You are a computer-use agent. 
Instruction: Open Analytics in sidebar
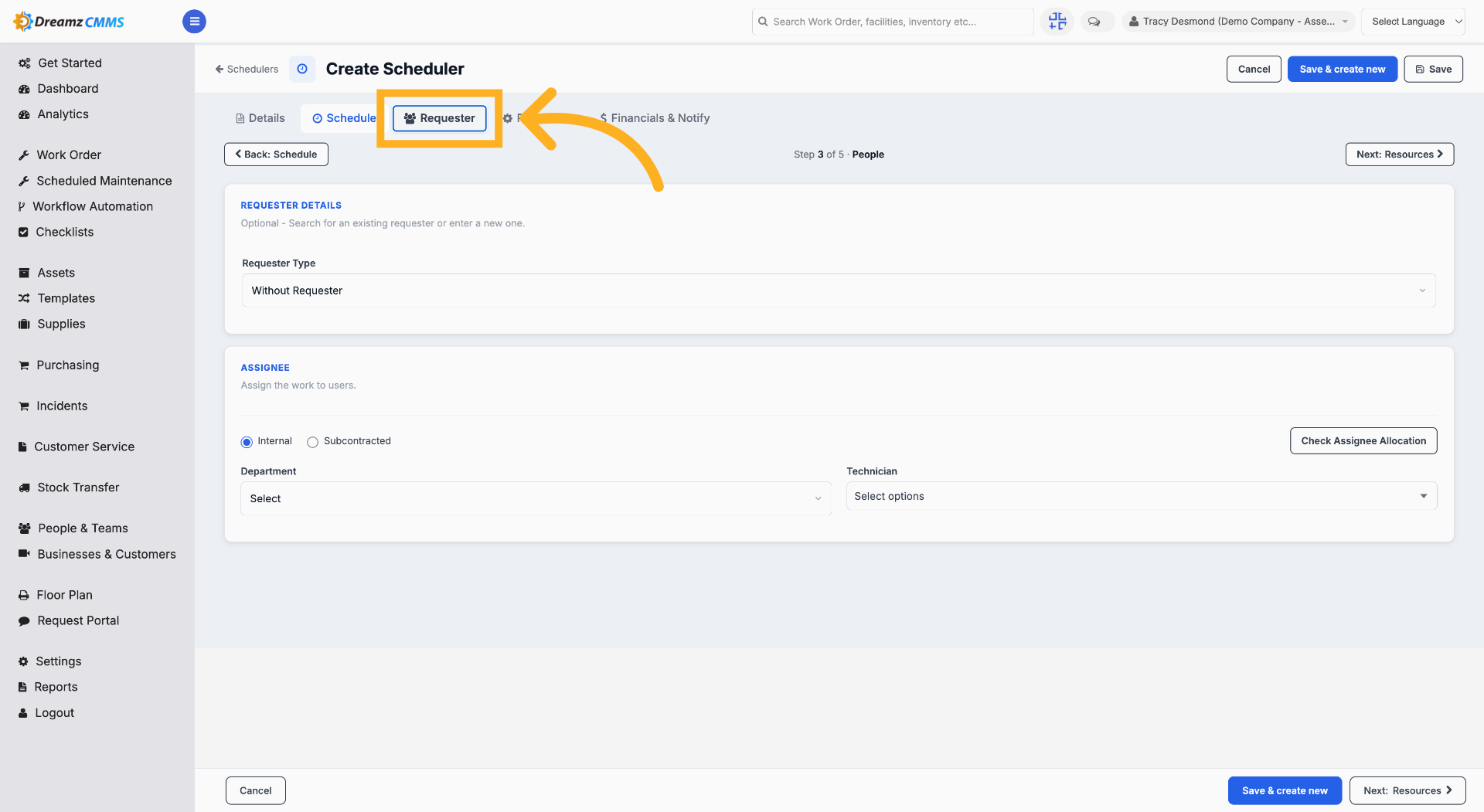53,114
